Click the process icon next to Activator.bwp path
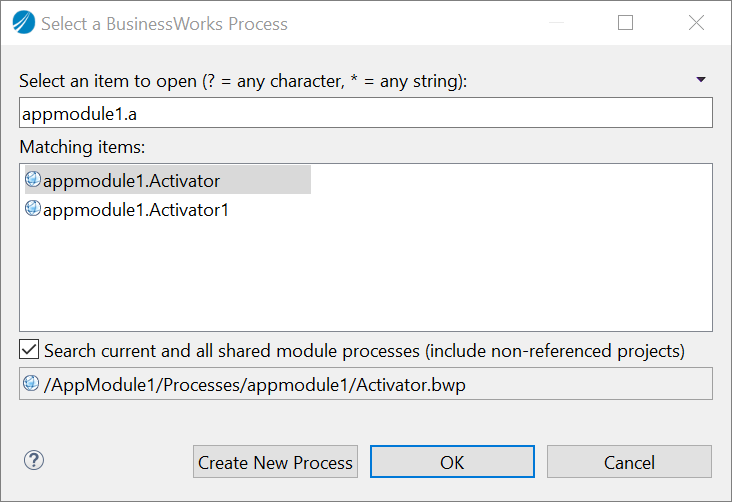This screenshot has width=732, height=502. [x=32, y=383]
